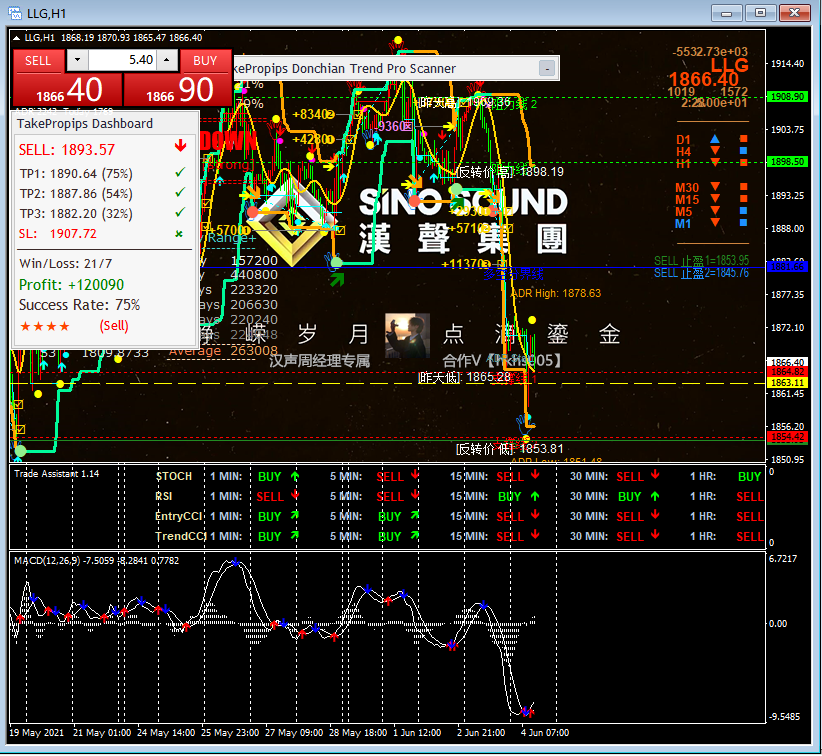Click the TrendCCI 1 MIN BUY arrow

coord(295,535)
